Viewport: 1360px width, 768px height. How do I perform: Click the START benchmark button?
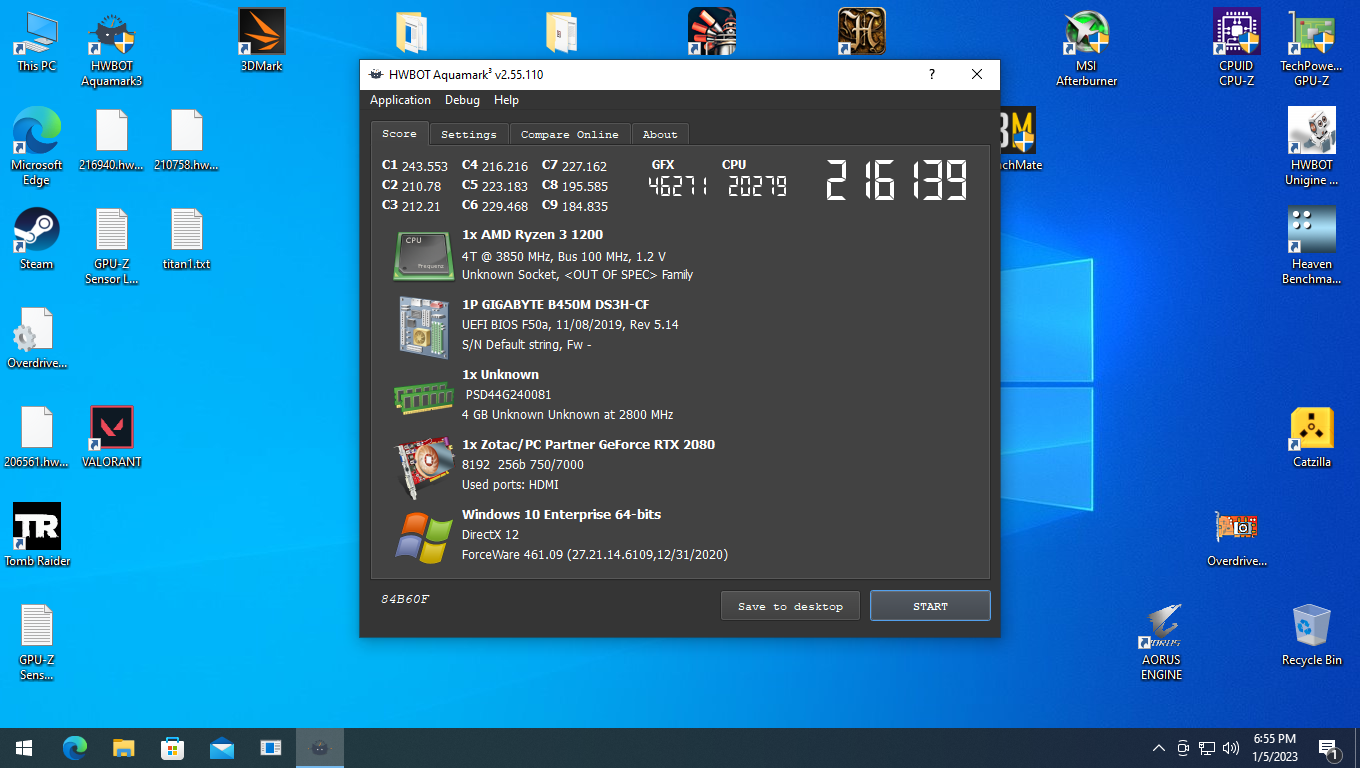[x=930, y=606]
